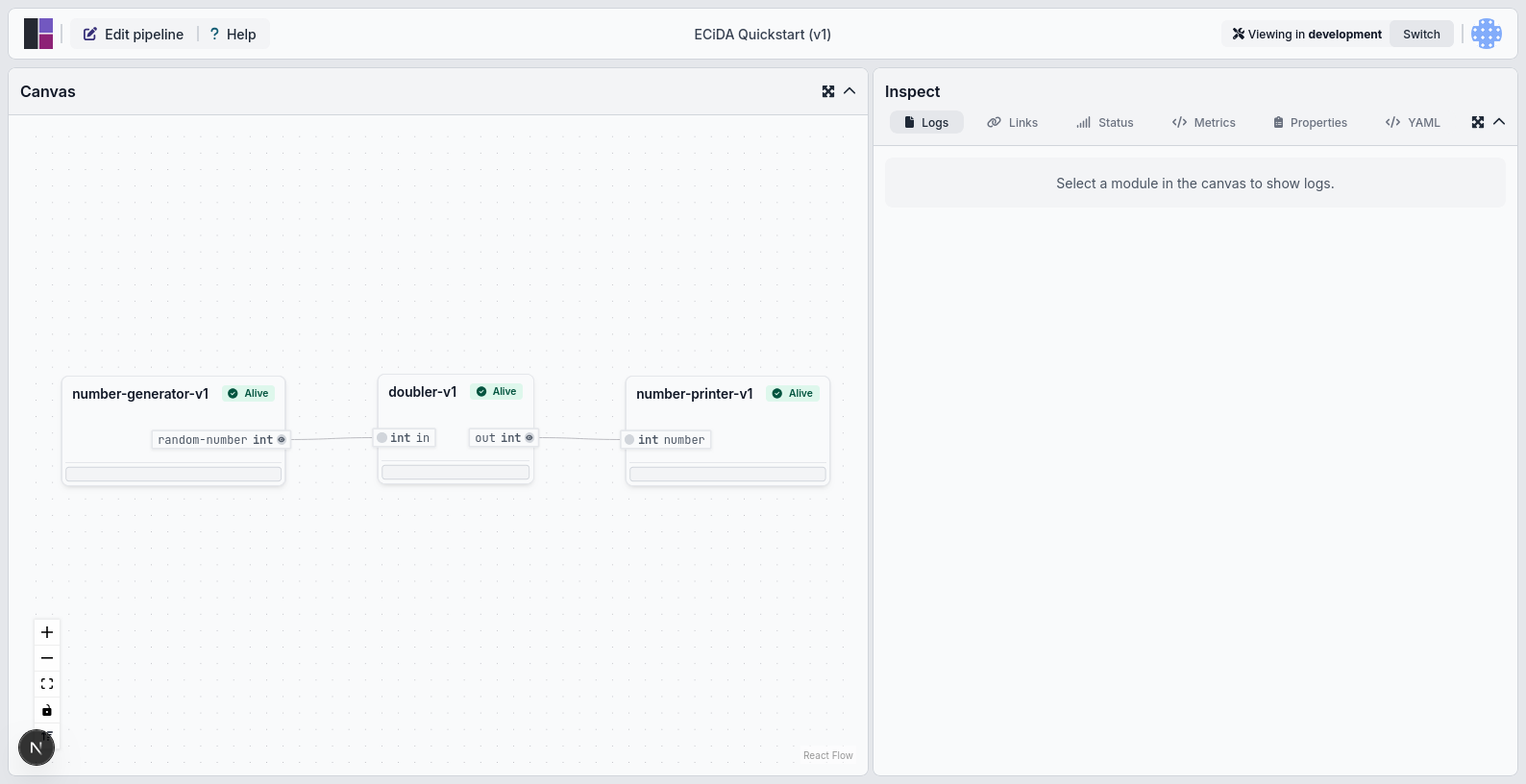Click the Alive badge on number-printer-v1
The height and width of the screenshot is (784, 1526).
tap(793, 393)
